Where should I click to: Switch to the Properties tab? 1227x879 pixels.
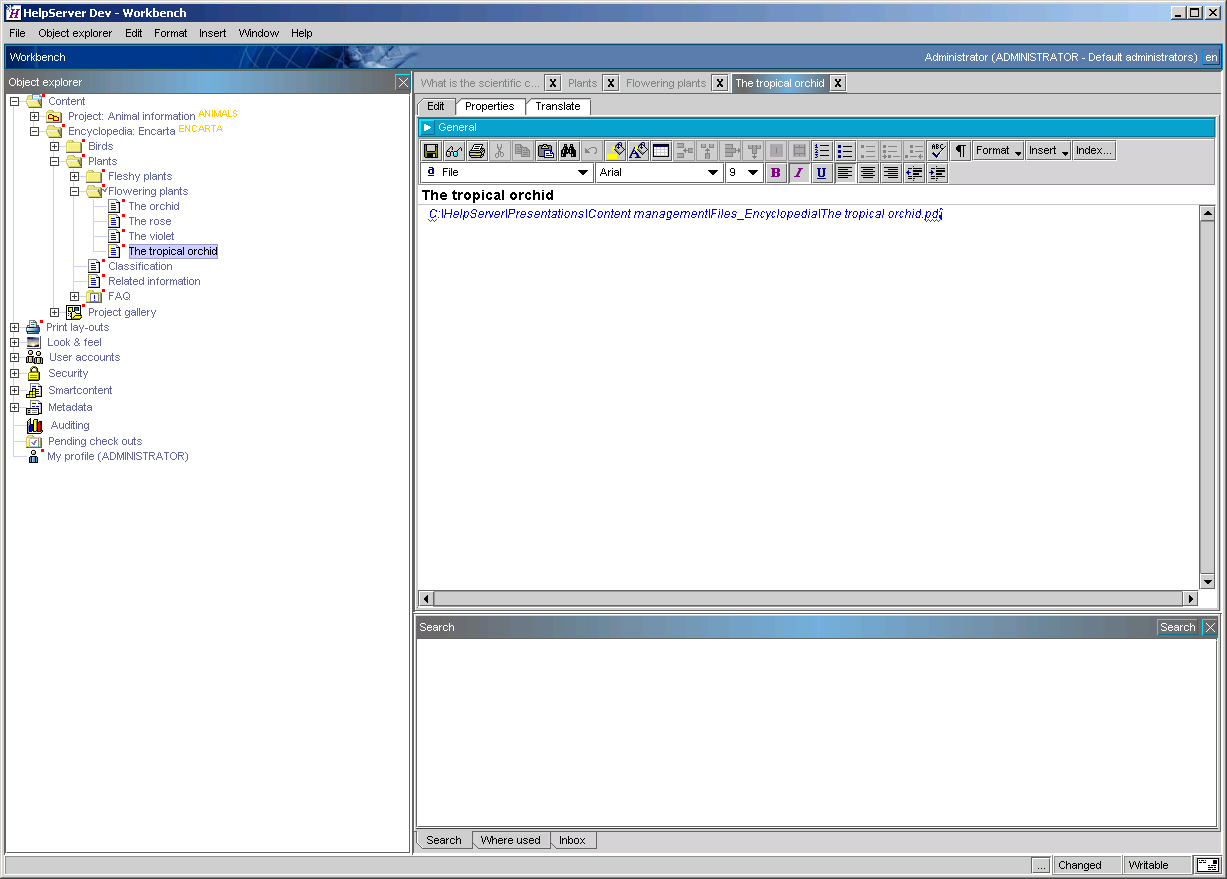coord(490,106)
